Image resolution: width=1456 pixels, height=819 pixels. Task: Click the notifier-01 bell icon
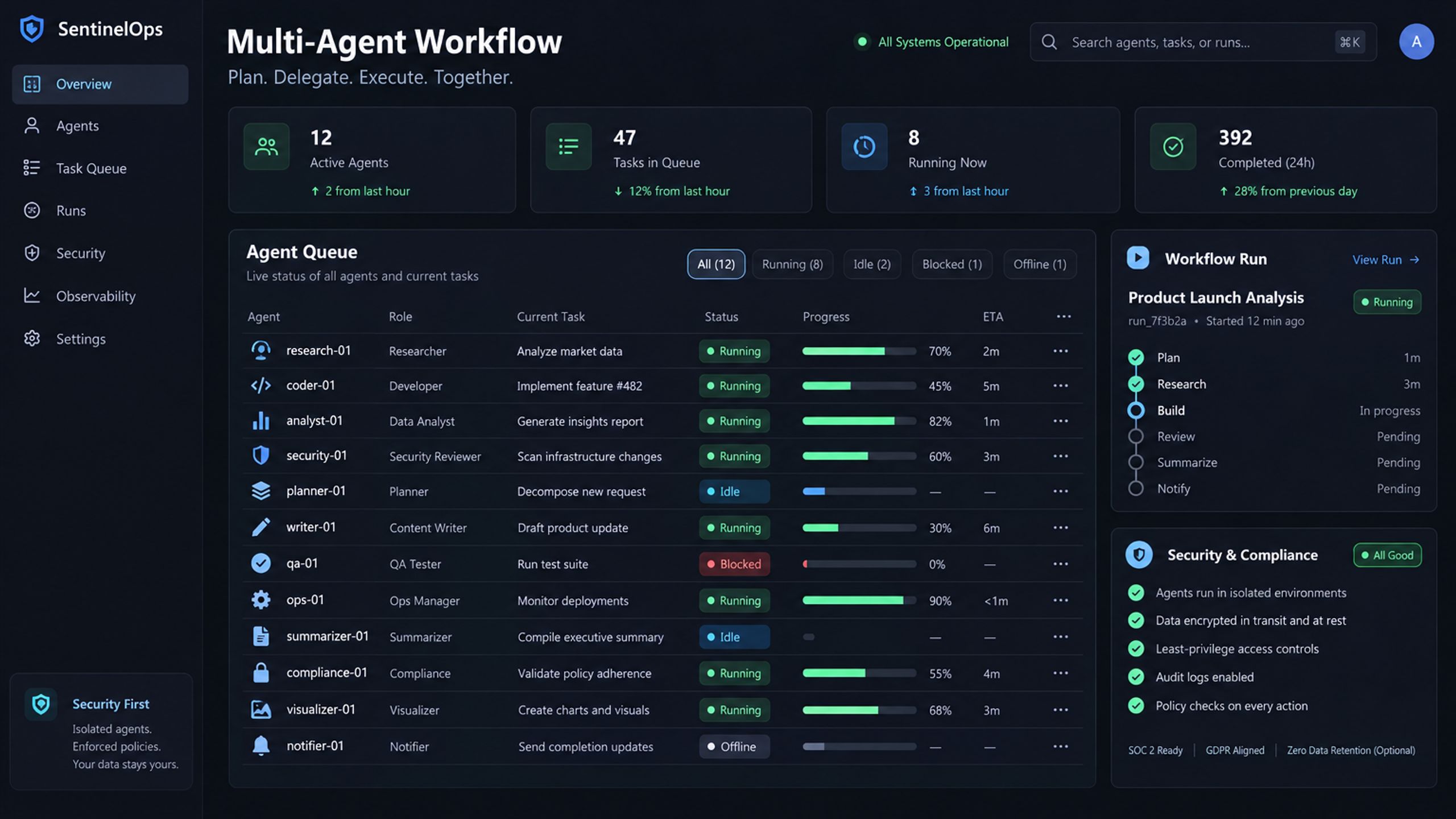tap(260, 746)
